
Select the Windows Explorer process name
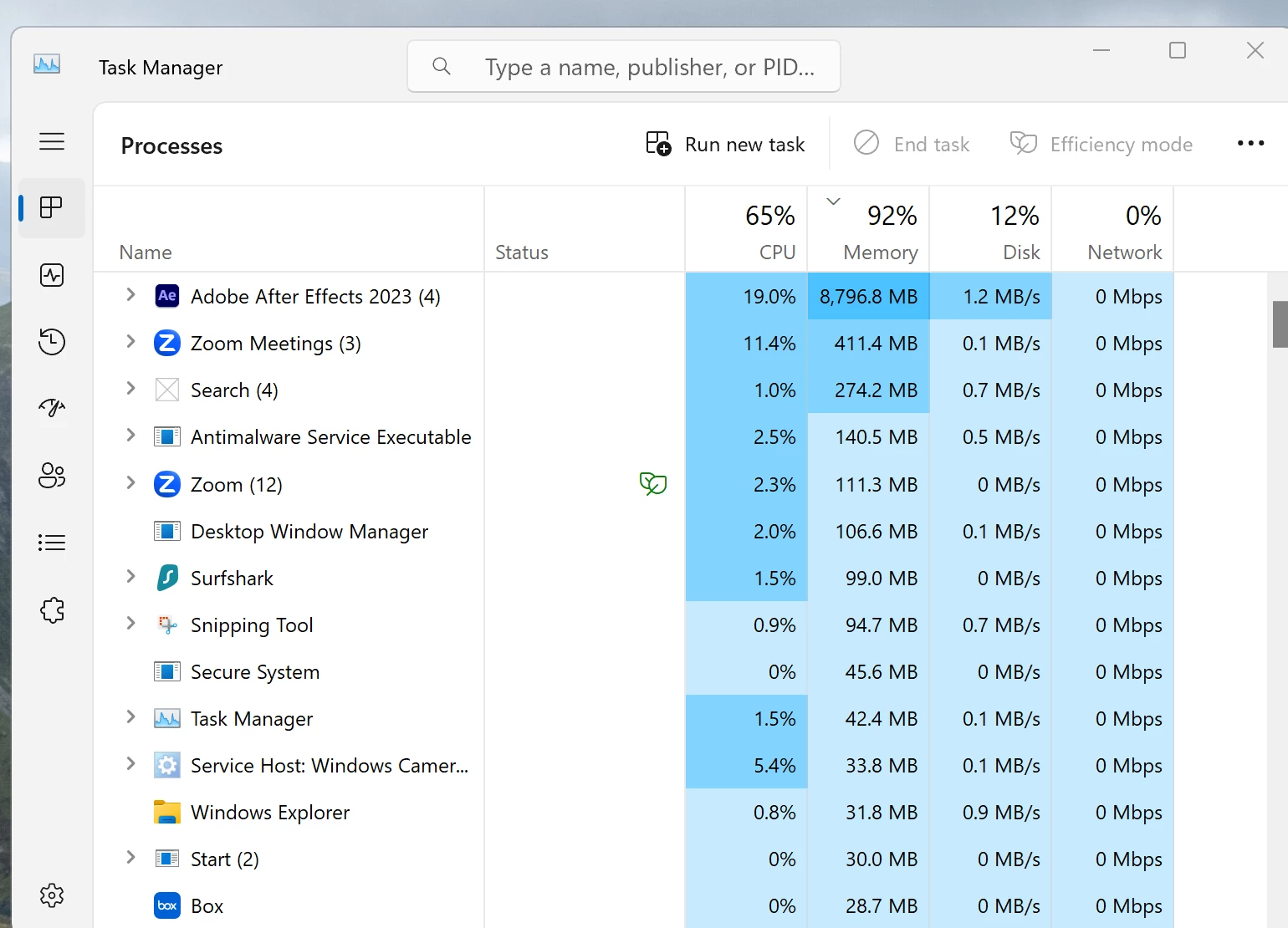pyautogui.click(x=270, y=813)
